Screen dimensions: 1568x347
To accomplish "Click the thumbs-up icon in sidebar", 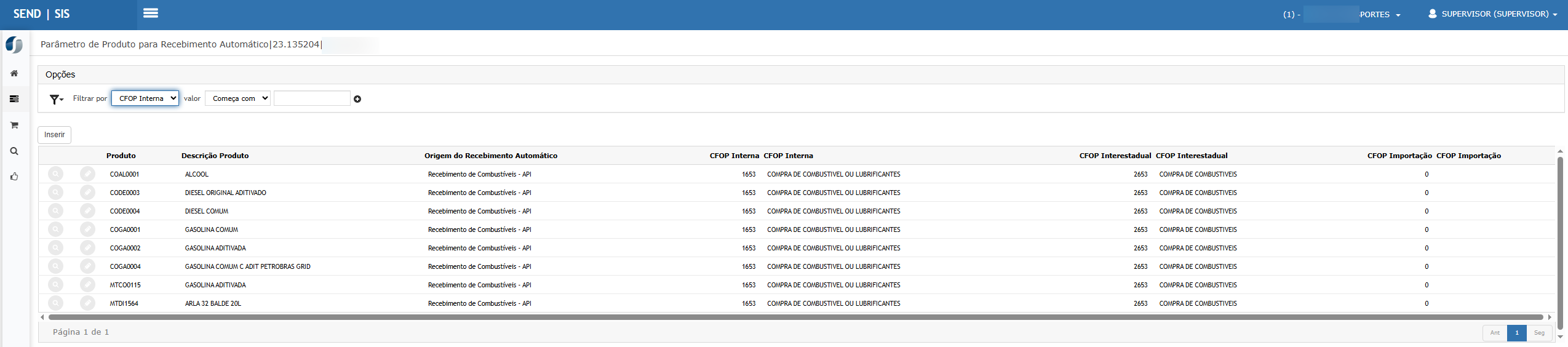I will [x=14, y=177].
